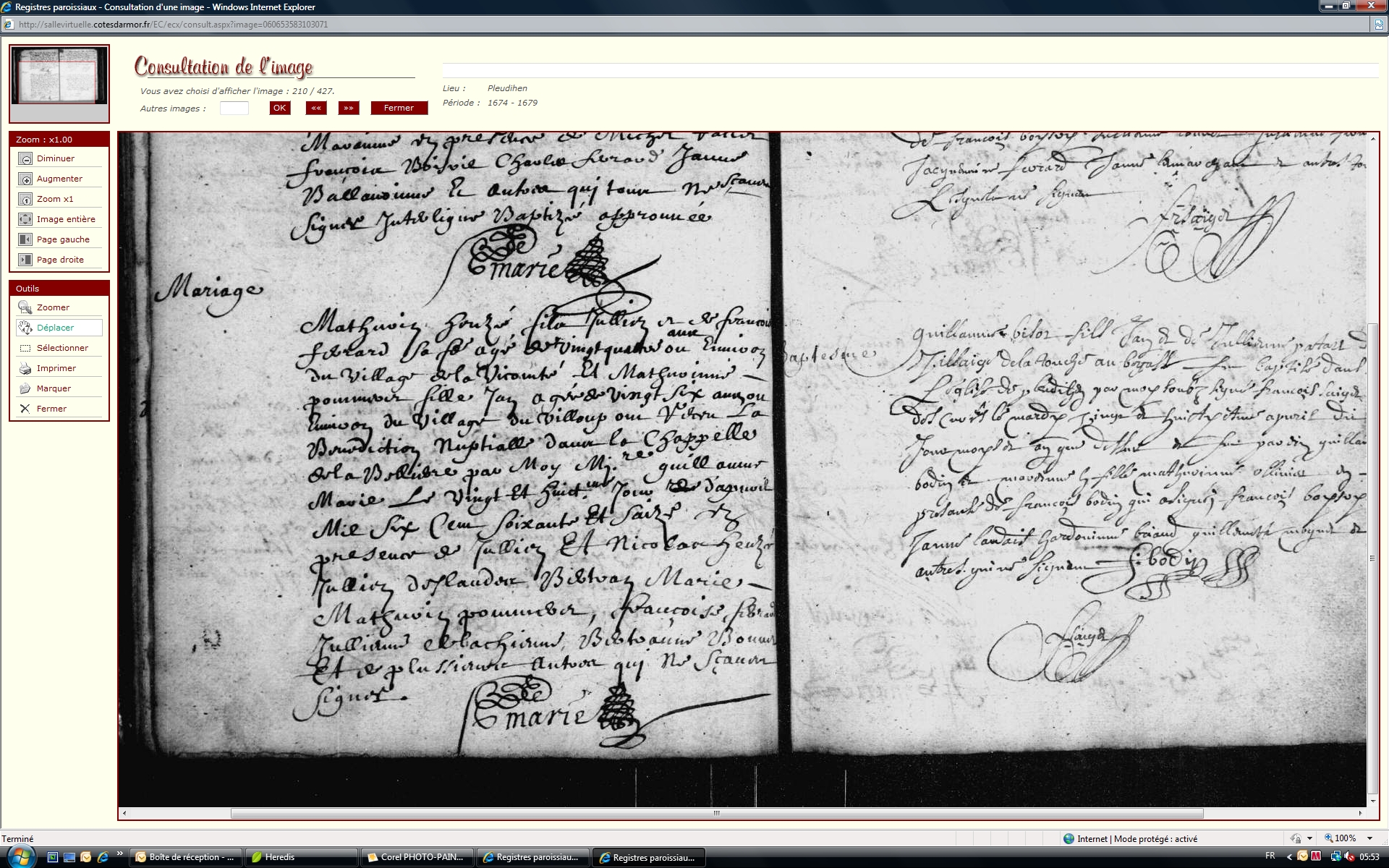
Task: Go to previous image with « button
Action: (316, 108)
